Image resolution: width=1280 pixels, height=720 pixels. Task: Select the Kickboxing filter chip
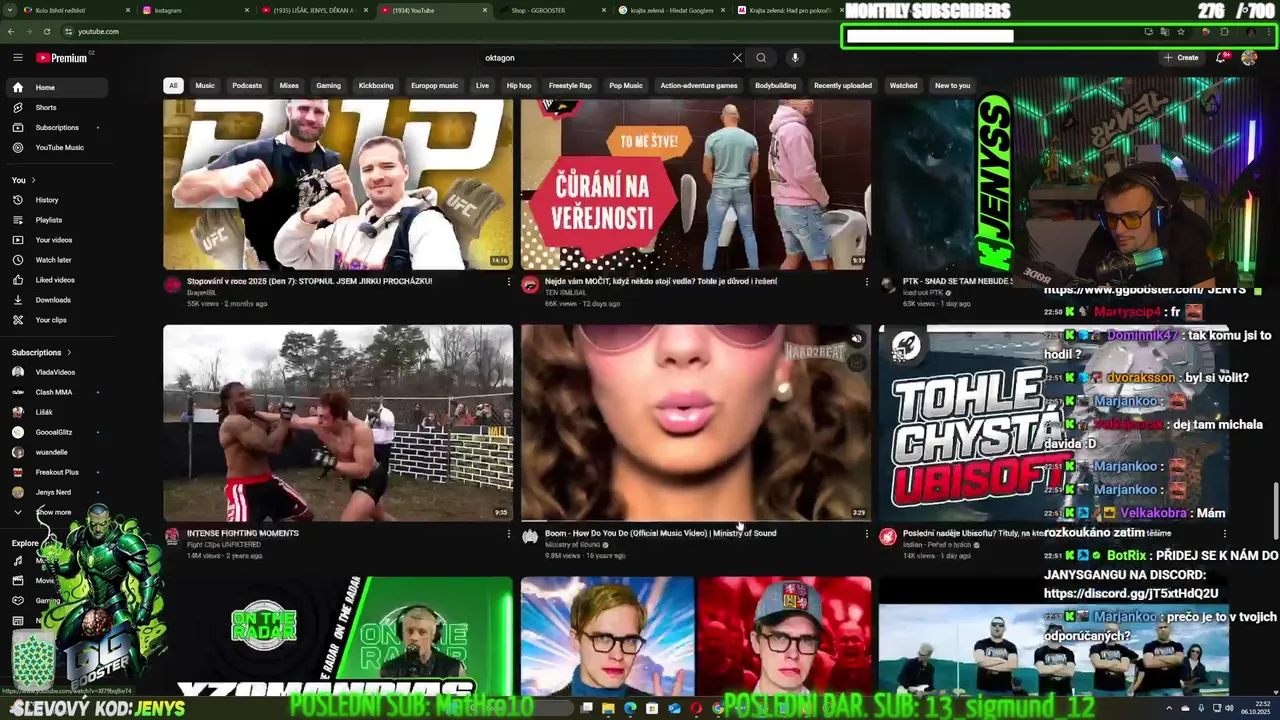click(x=376, y=86)
